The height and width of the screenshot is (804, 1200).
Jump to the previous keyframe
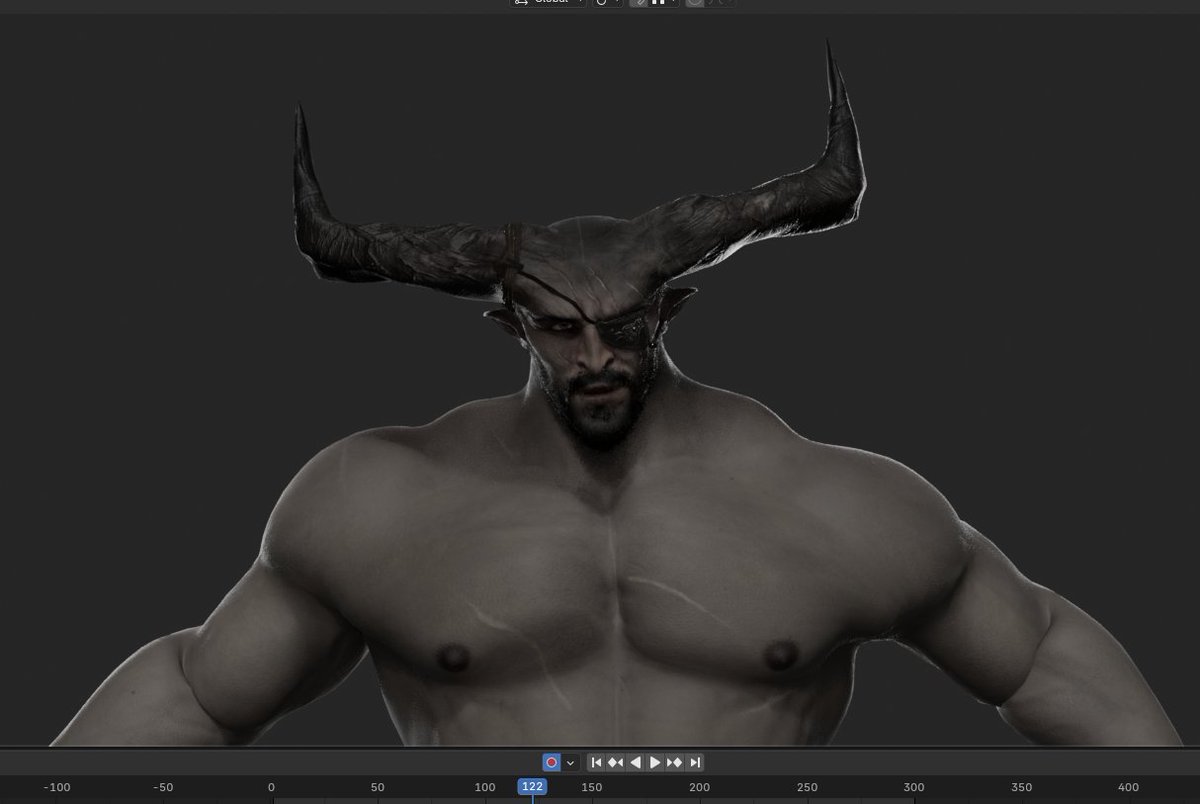pyautogui.click(x=615, y=762)
